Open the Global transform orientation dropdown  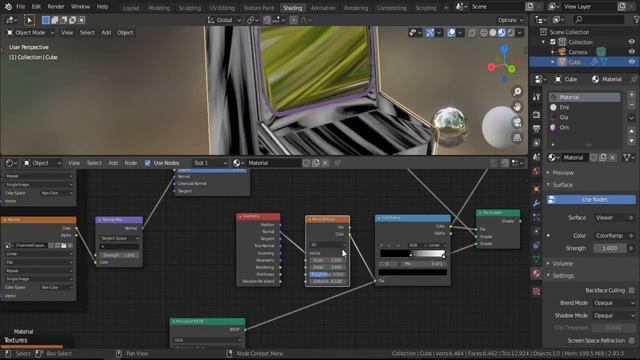click(x=224, y=20)
